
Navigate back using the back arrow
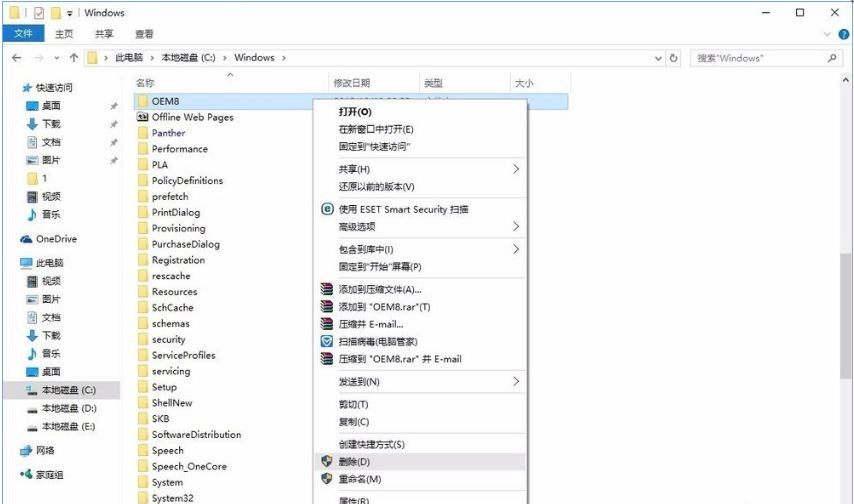[17, 58]
